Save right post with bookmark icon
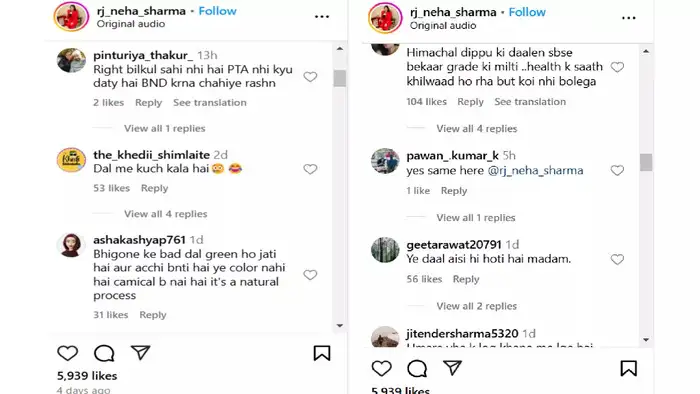 tap(629, 369)
